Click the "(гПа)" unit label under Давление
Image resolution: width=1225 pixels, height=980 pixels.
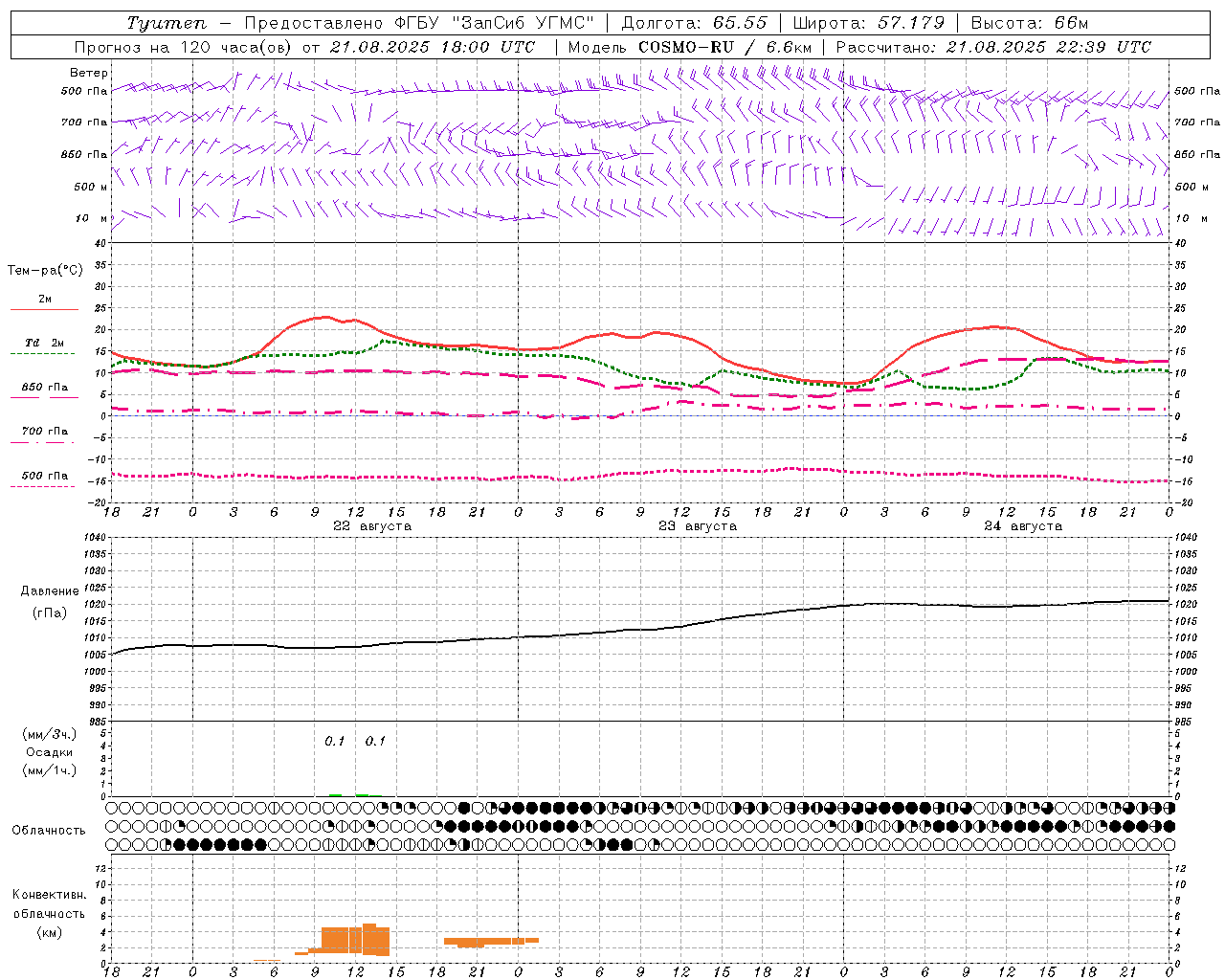[x=50, y=613]
